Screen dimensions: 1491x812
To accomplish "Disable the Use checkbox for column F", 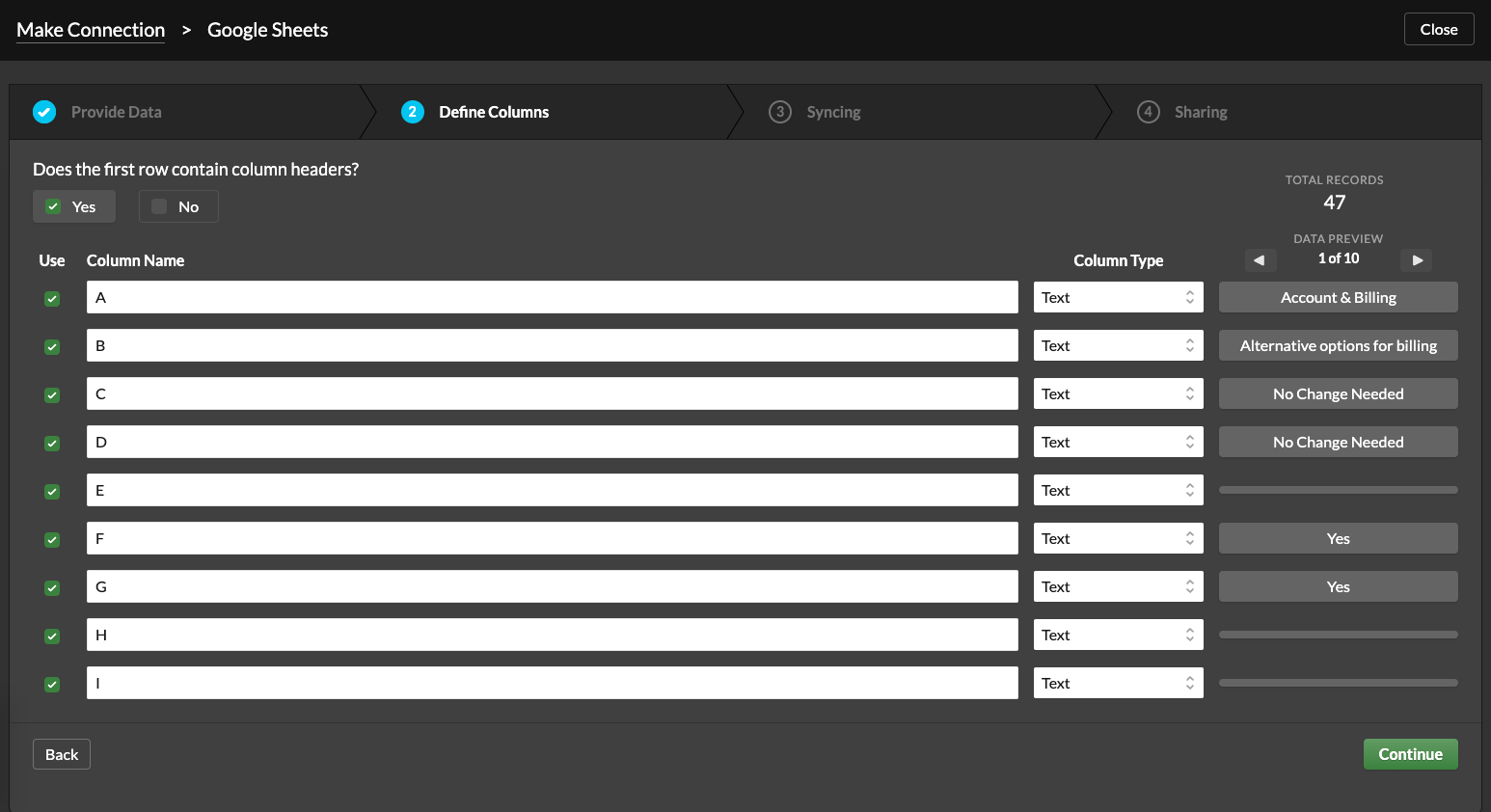I will click(51, 539).
